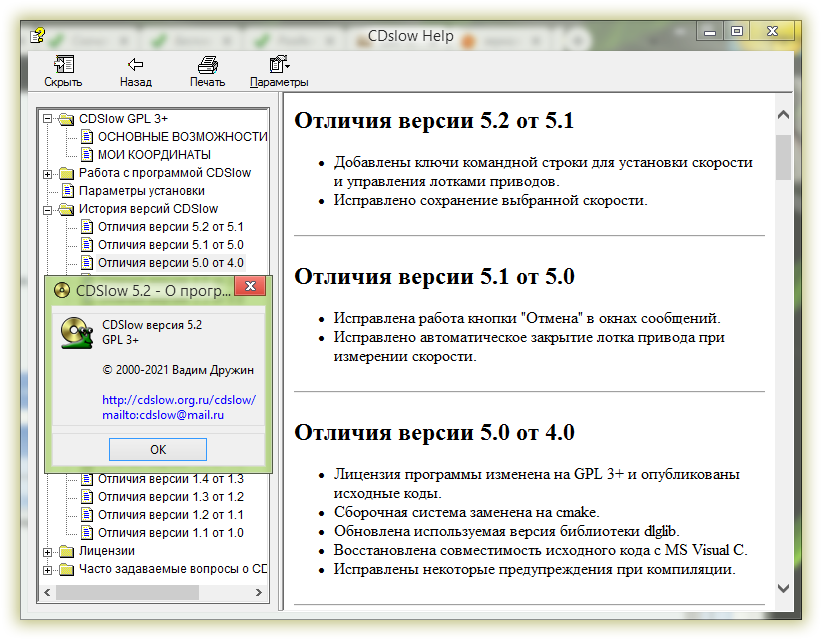Viewport: 822px width, 640px height.
Task: Select the МОИ КООРДИНАТЫ topic
Action: click(153, 155)
